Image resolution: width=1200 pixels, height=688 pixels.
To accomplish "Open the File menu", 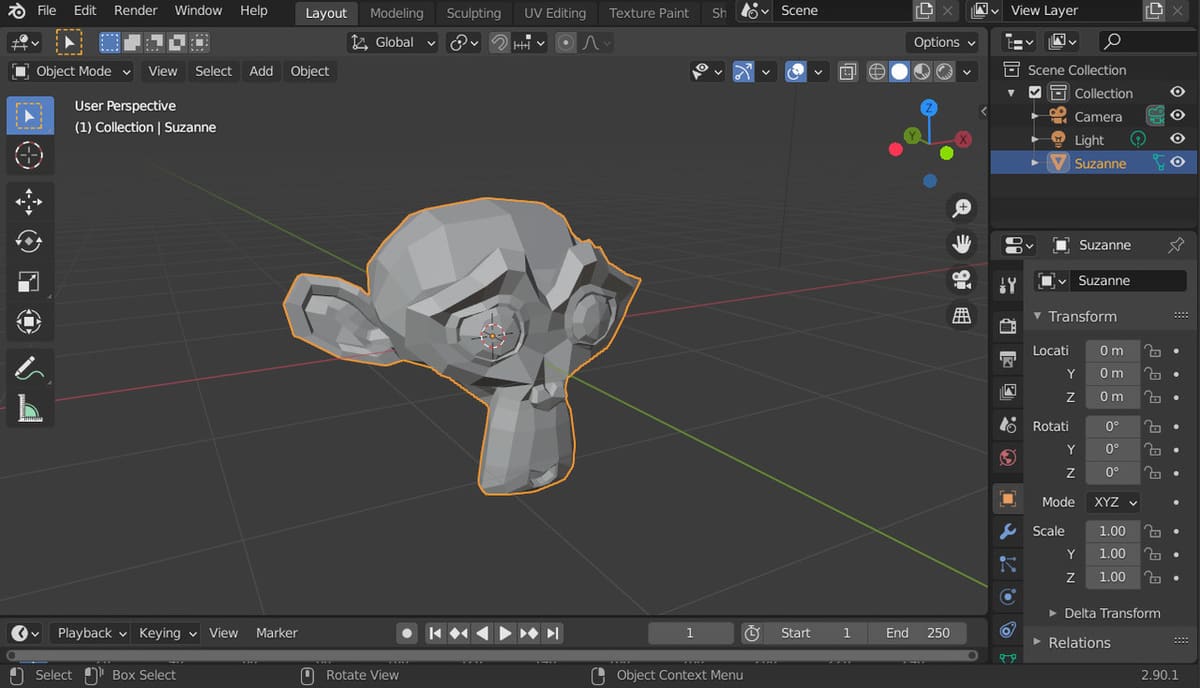I will coord(46,11).
